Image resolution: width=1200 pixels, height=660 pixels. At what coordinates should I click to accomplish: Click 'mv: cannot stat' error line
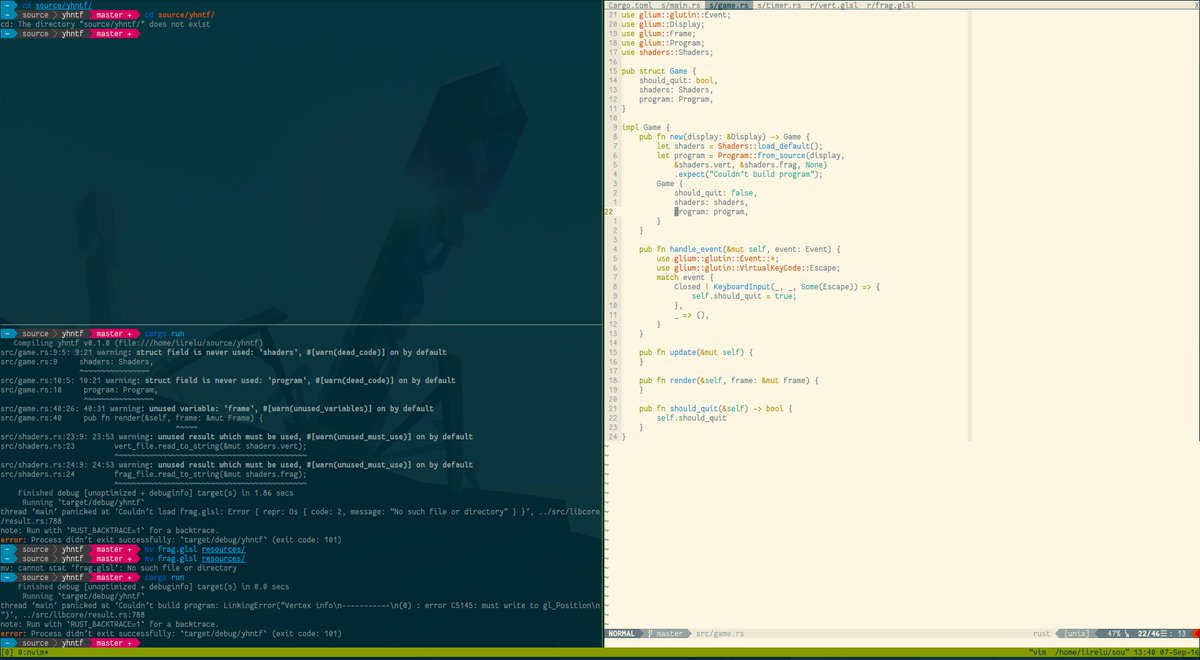[119, 568]
